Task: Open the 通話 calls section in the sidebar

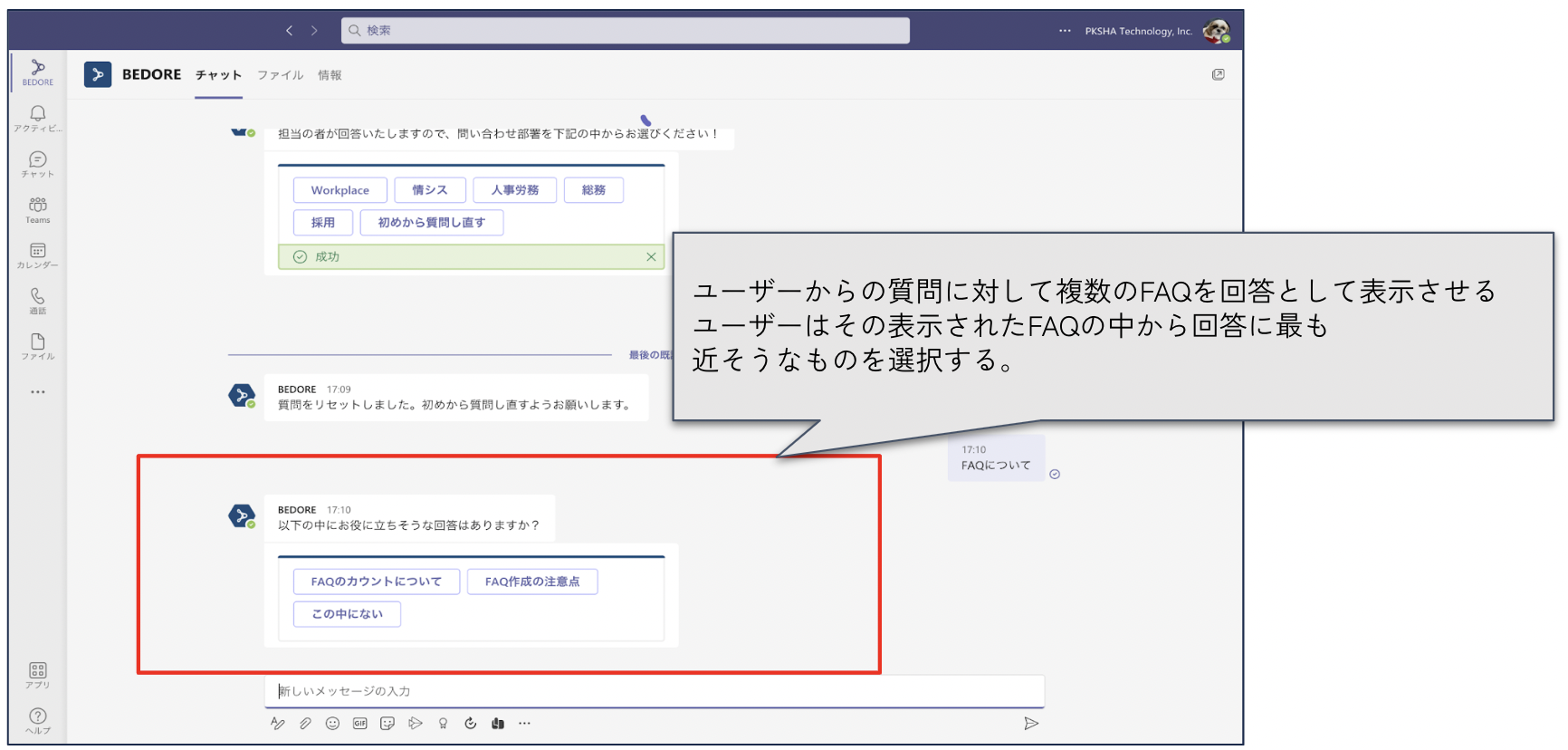Action: pos(38,301)
